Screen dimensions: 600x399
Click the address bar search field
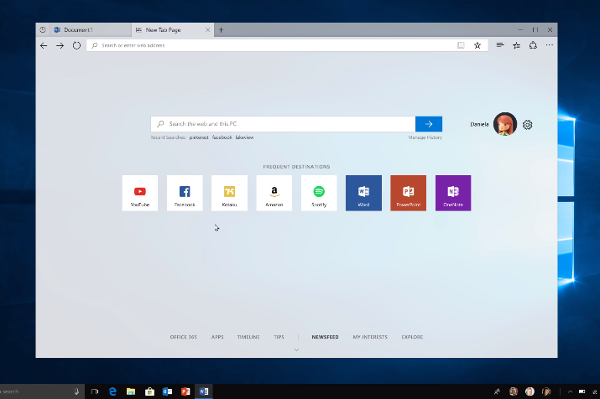287,46
